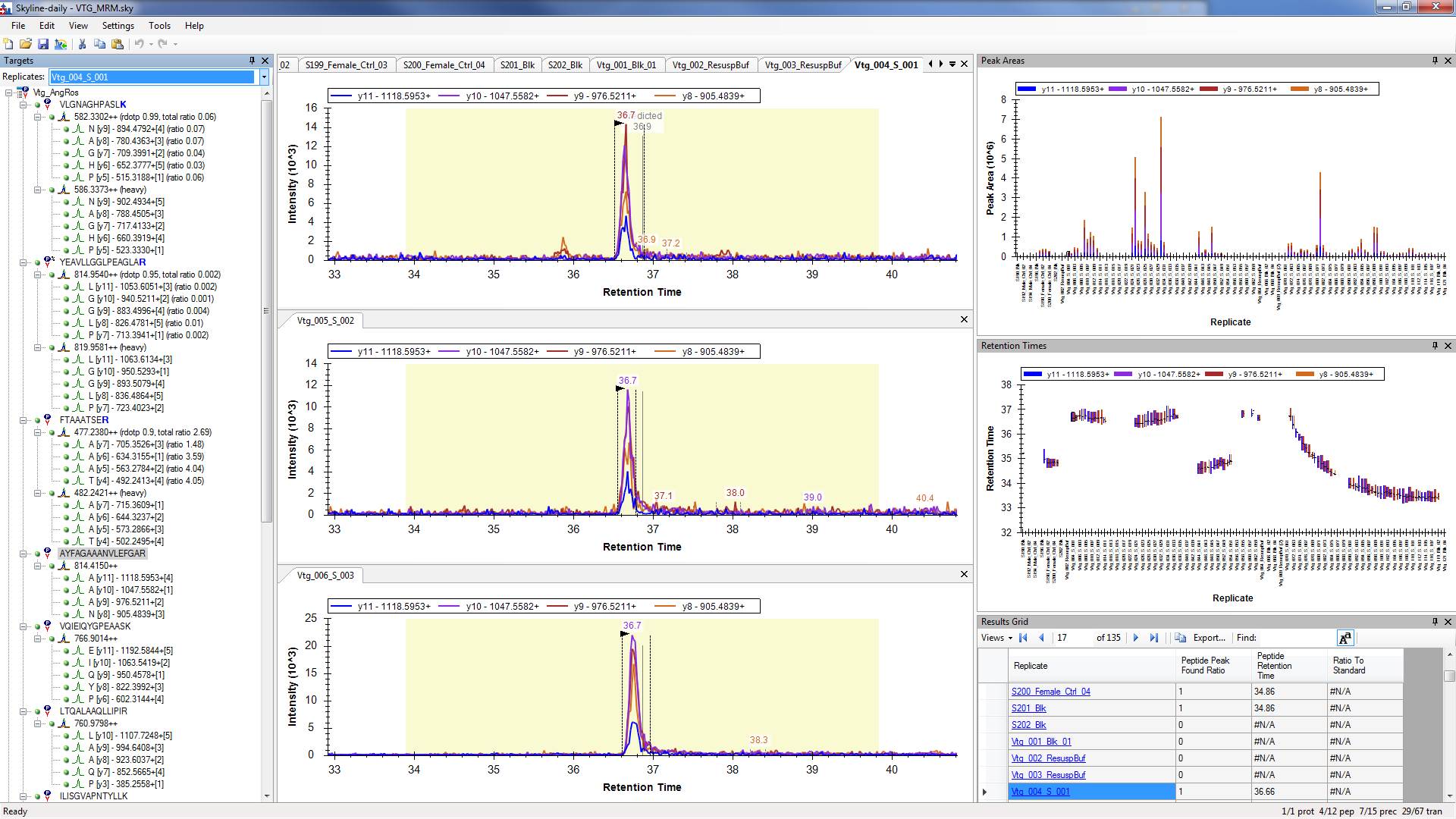Click the y11 blue legend swatch in Peak Areas
Viewport: 1456px width, 819px height.
pos(1026,89)
